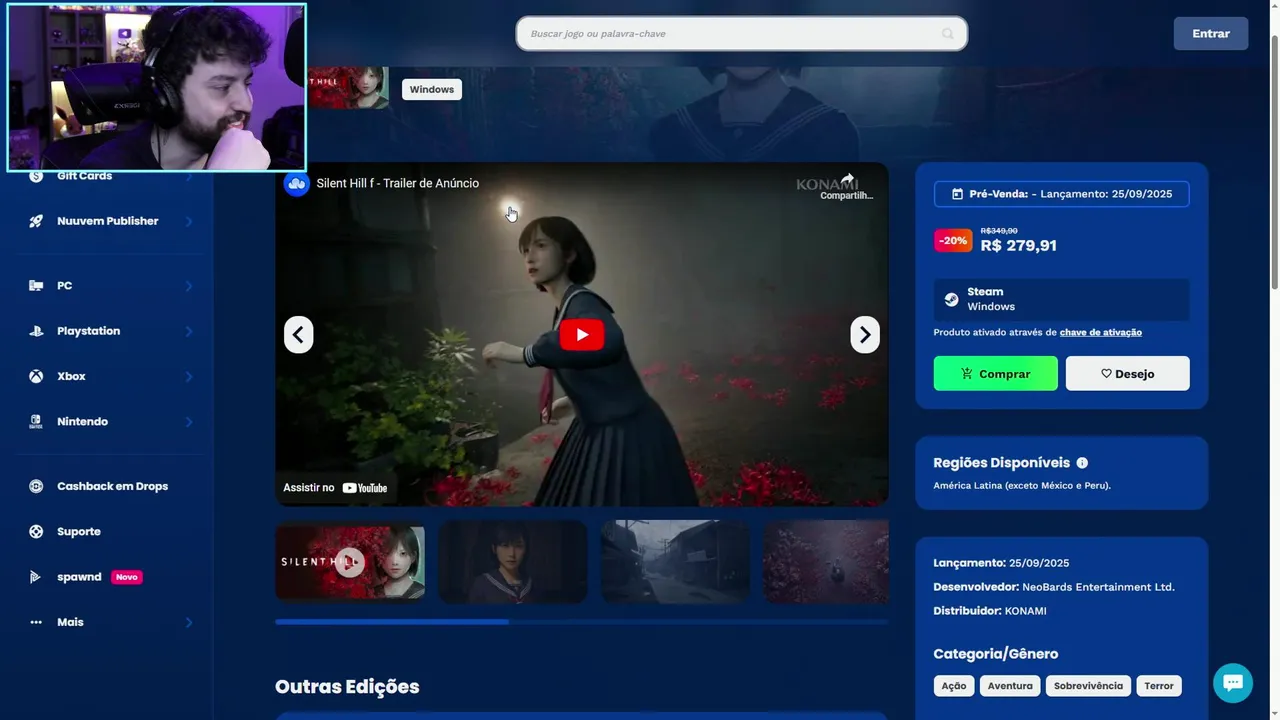The width and height of the screenshot is (1280, 720).
Task: Click the R$ 279,91 price text
Action: coord(1019,246)
